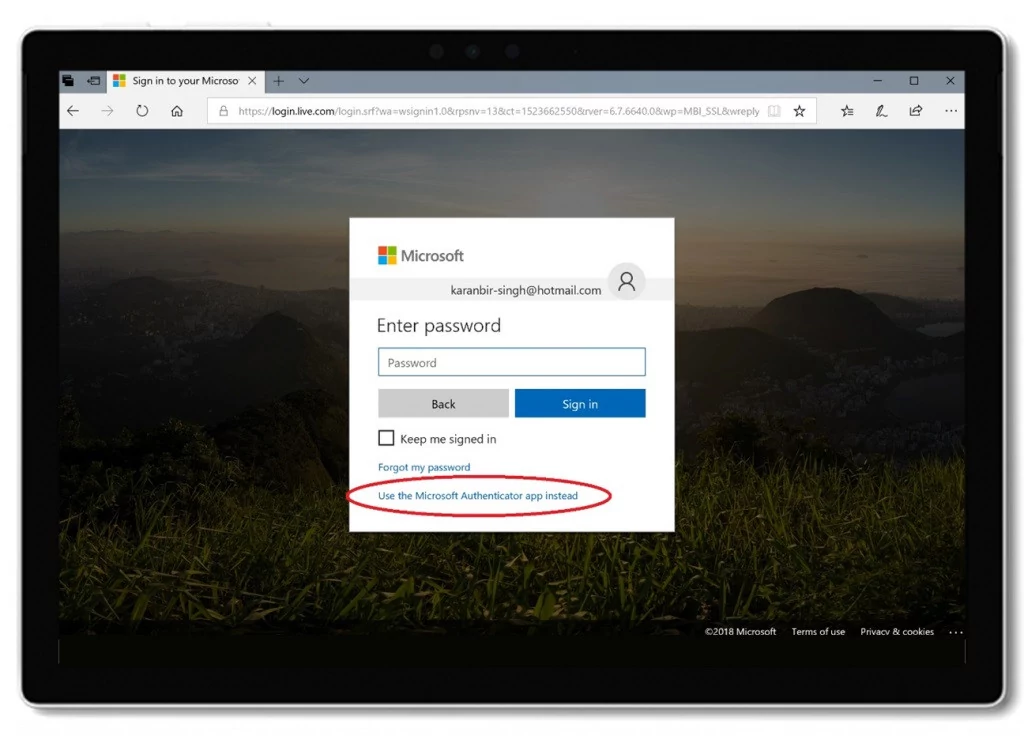This screenshot has width=1024, height=736.
Task: Close the browser window
Action: click(950, 81)
